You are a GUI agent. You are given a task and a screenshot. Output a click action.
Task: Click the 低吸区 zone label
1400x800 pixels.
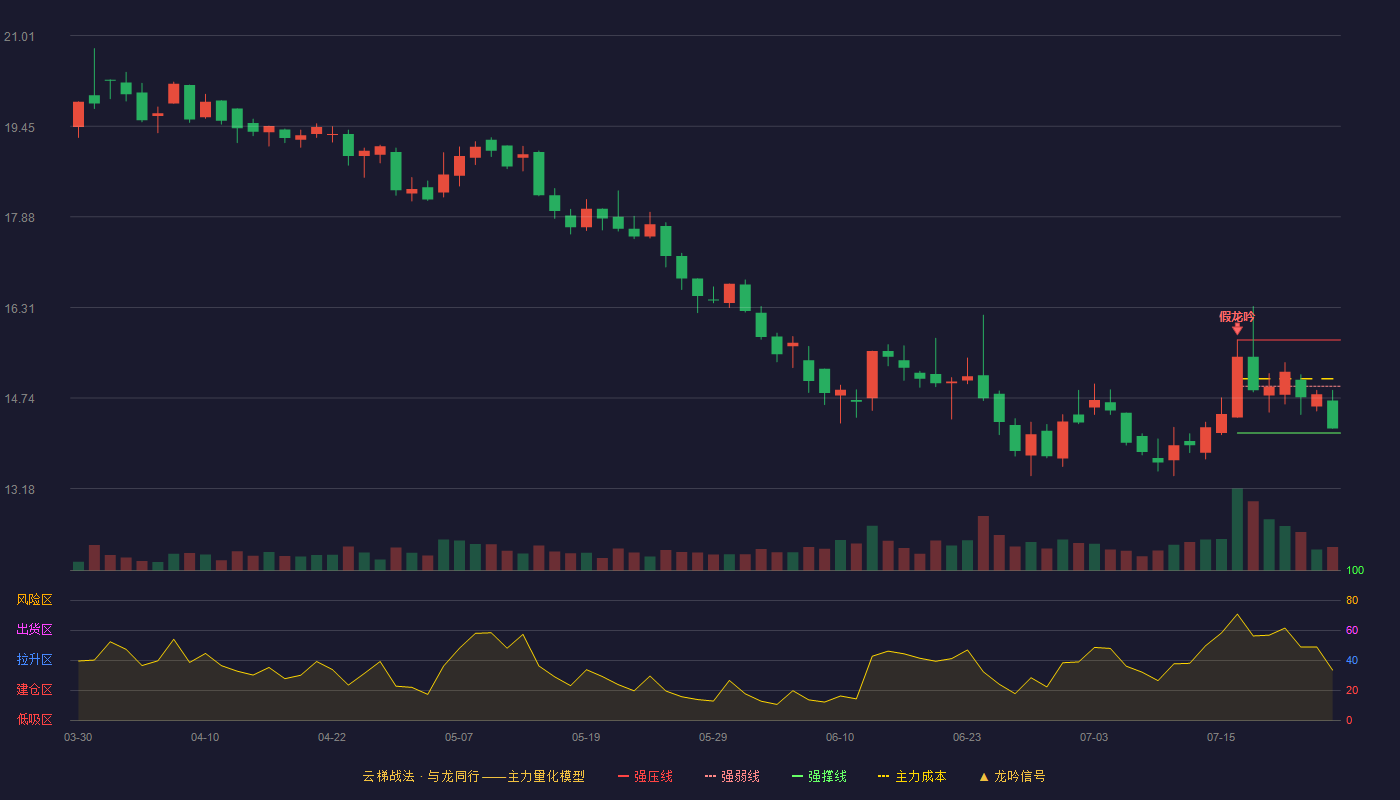point(34,720)
